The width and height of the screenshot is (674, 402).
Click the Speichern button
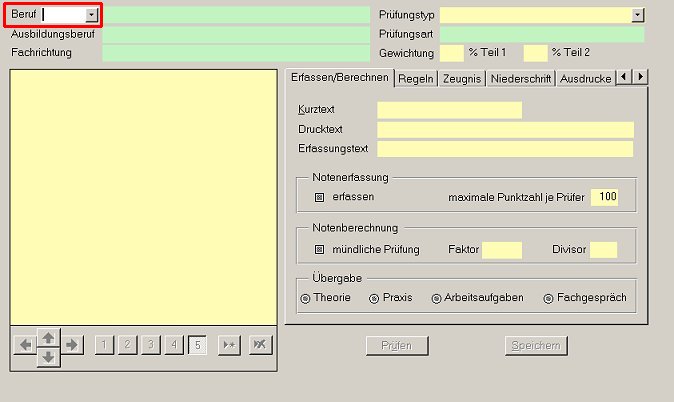click(536, 346)
